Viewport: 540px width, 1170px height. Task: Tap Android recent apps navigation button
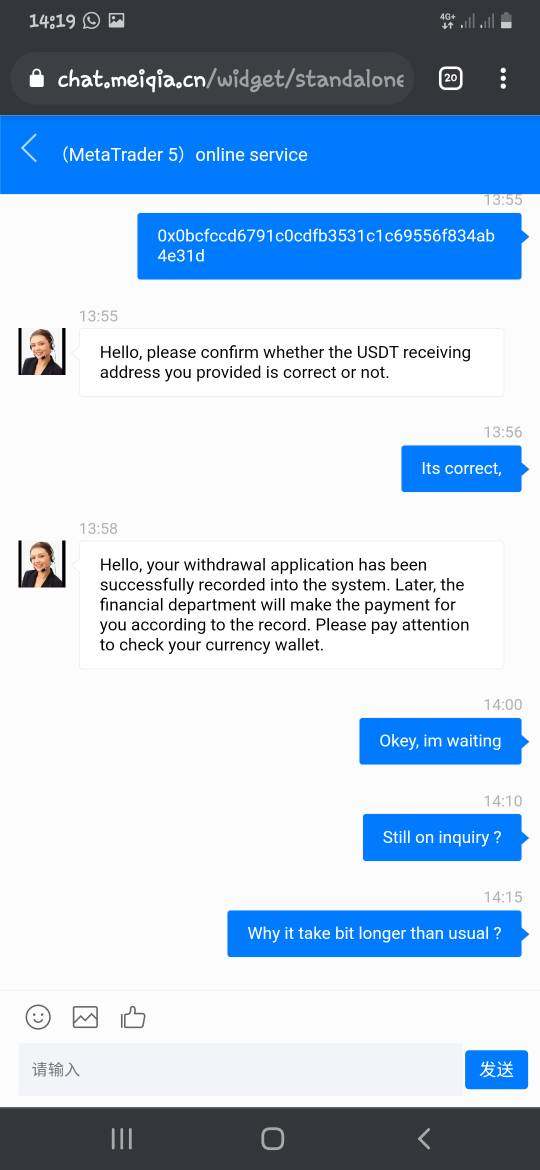122,1138
